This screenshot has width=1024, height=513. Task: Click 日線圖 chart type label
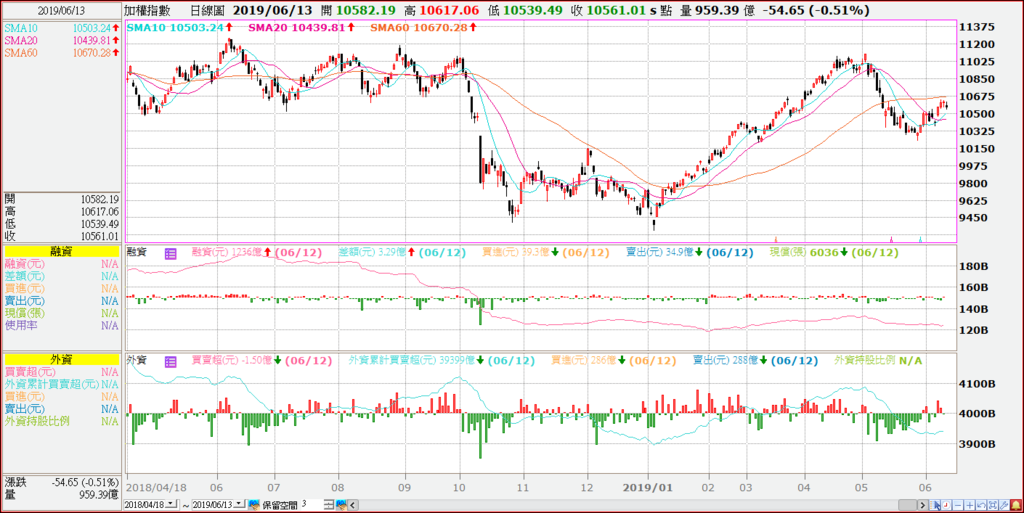[x=207, y=10]
